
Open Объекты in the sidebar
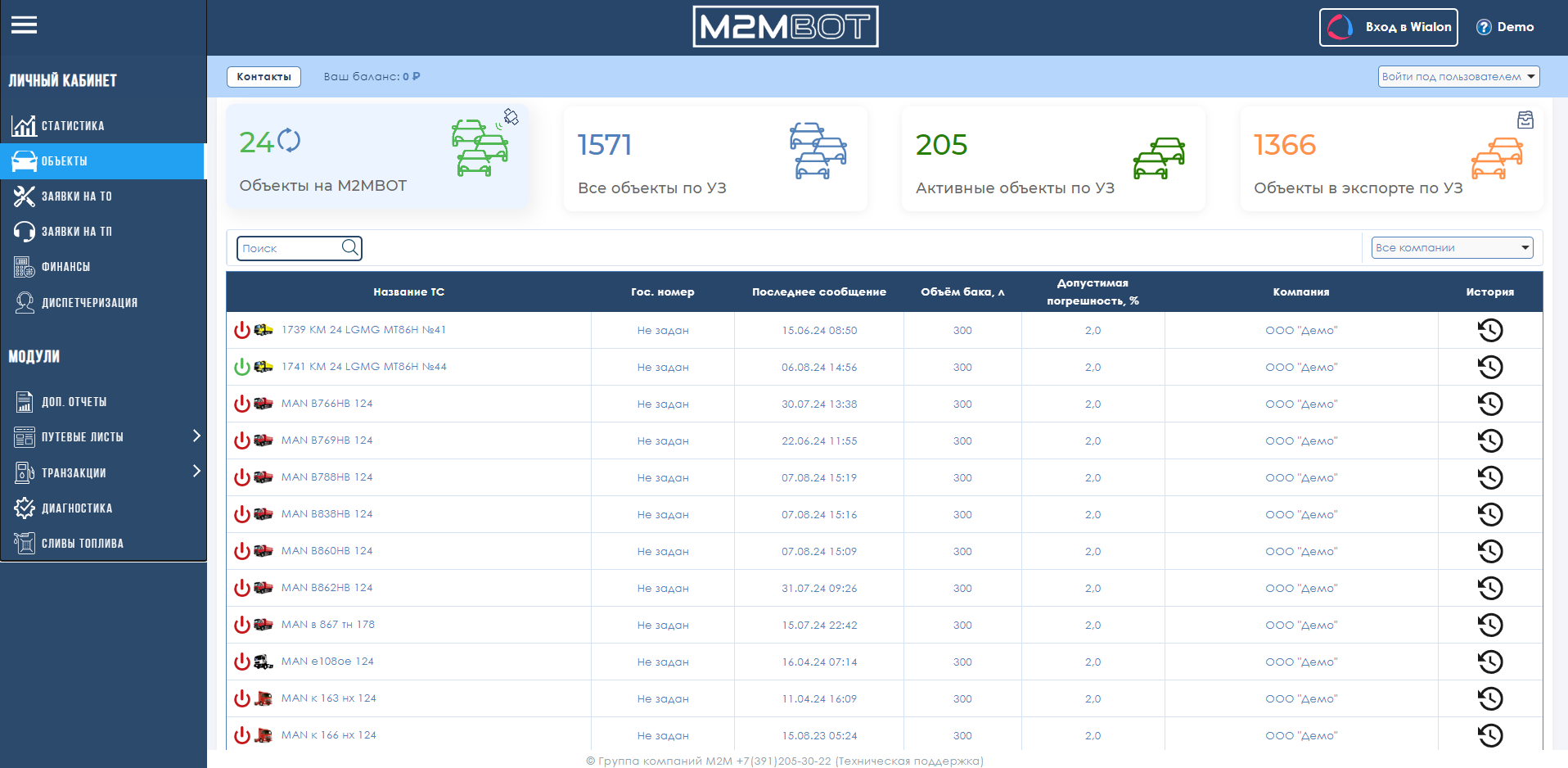(103, 160)
